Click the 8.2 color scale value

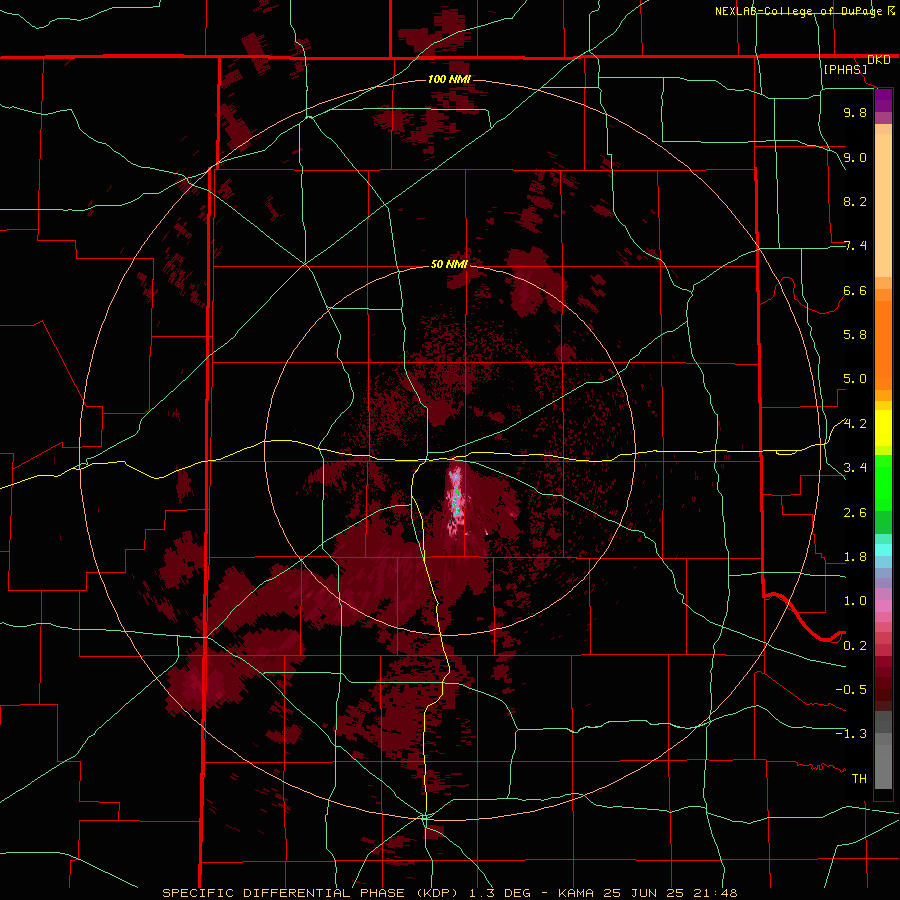point(855,201)
